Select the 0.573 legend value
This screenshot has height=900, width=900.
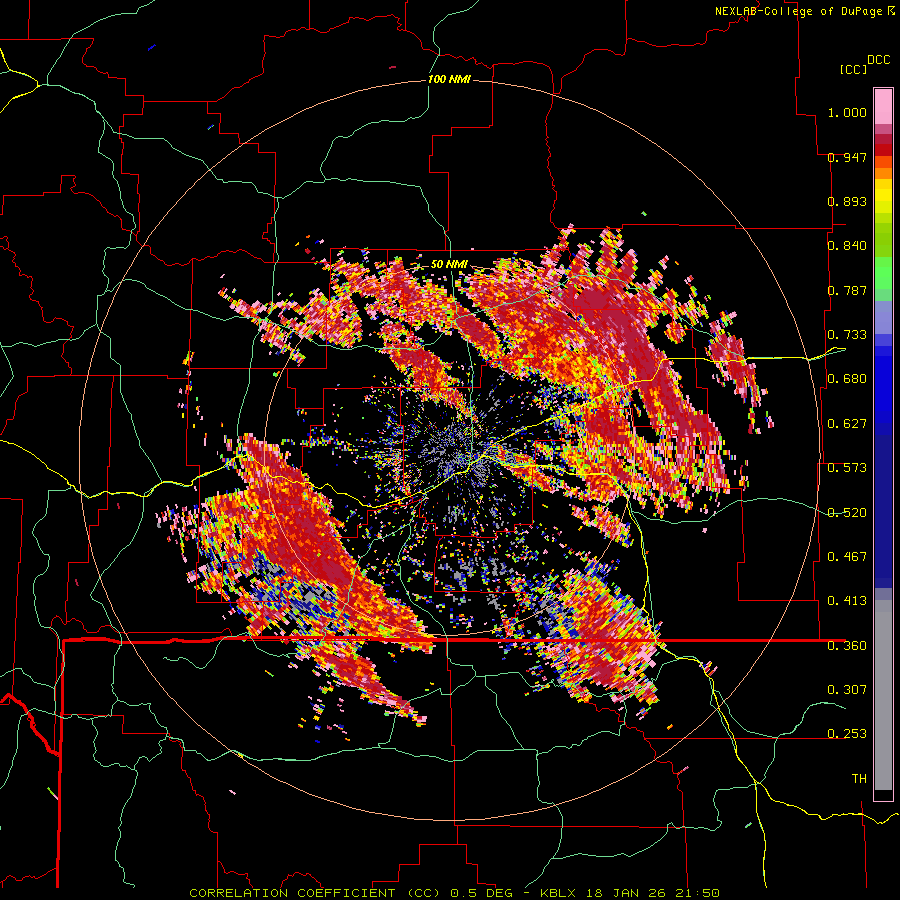coord(847,467)
